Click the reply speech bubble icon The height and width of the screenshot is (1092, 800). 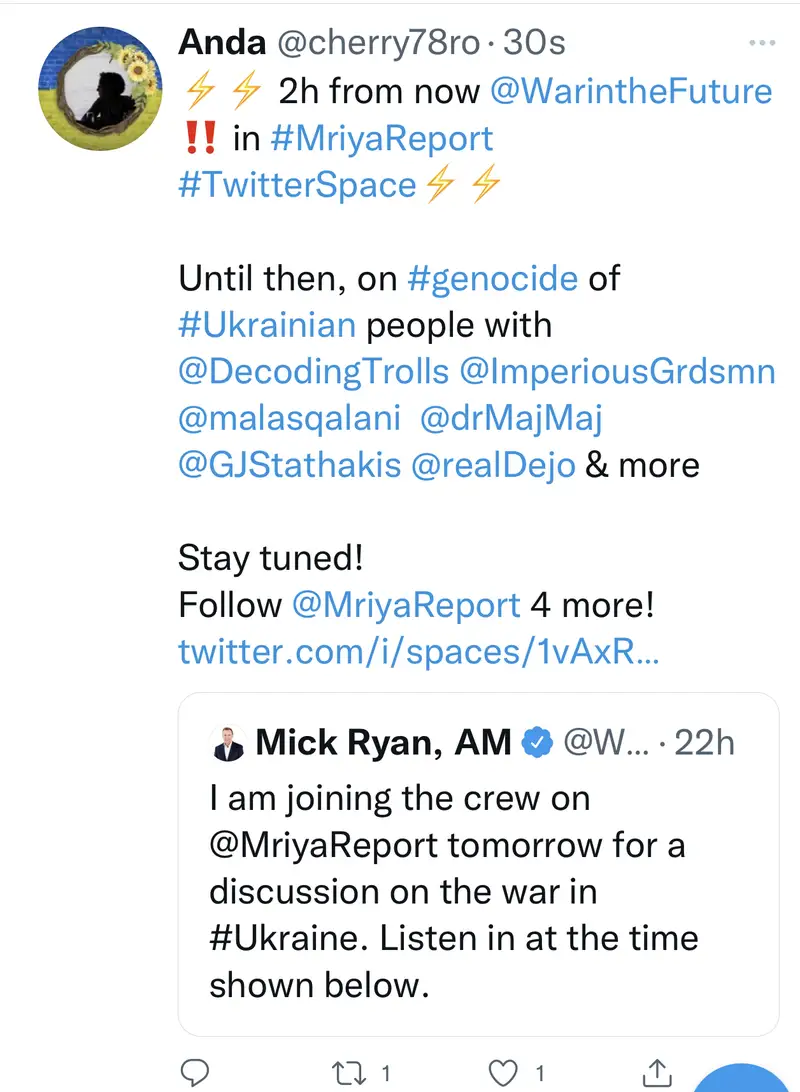tap(196, 1073)
